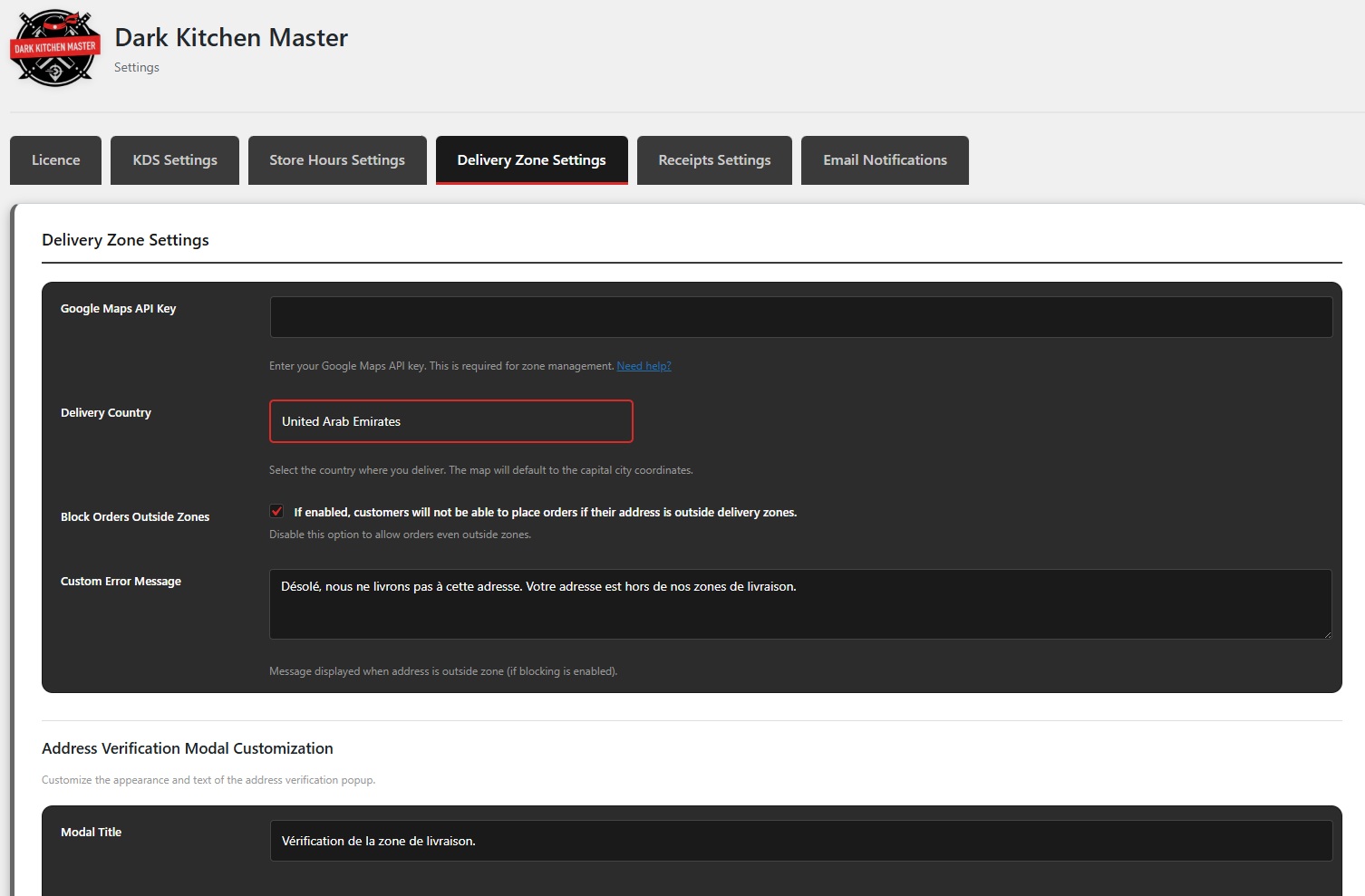This screenshot has width=1365, height=896.
Task: Click the Address Verification Modal Customization heading
Action: (x=188, y=748)
